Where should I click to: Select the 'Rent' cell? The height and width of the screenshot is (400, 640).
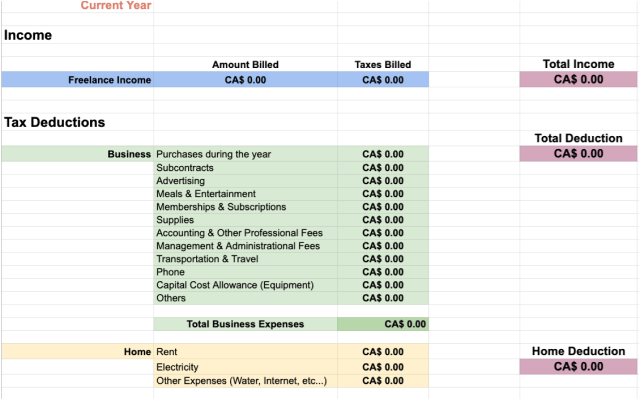point(245,352)
